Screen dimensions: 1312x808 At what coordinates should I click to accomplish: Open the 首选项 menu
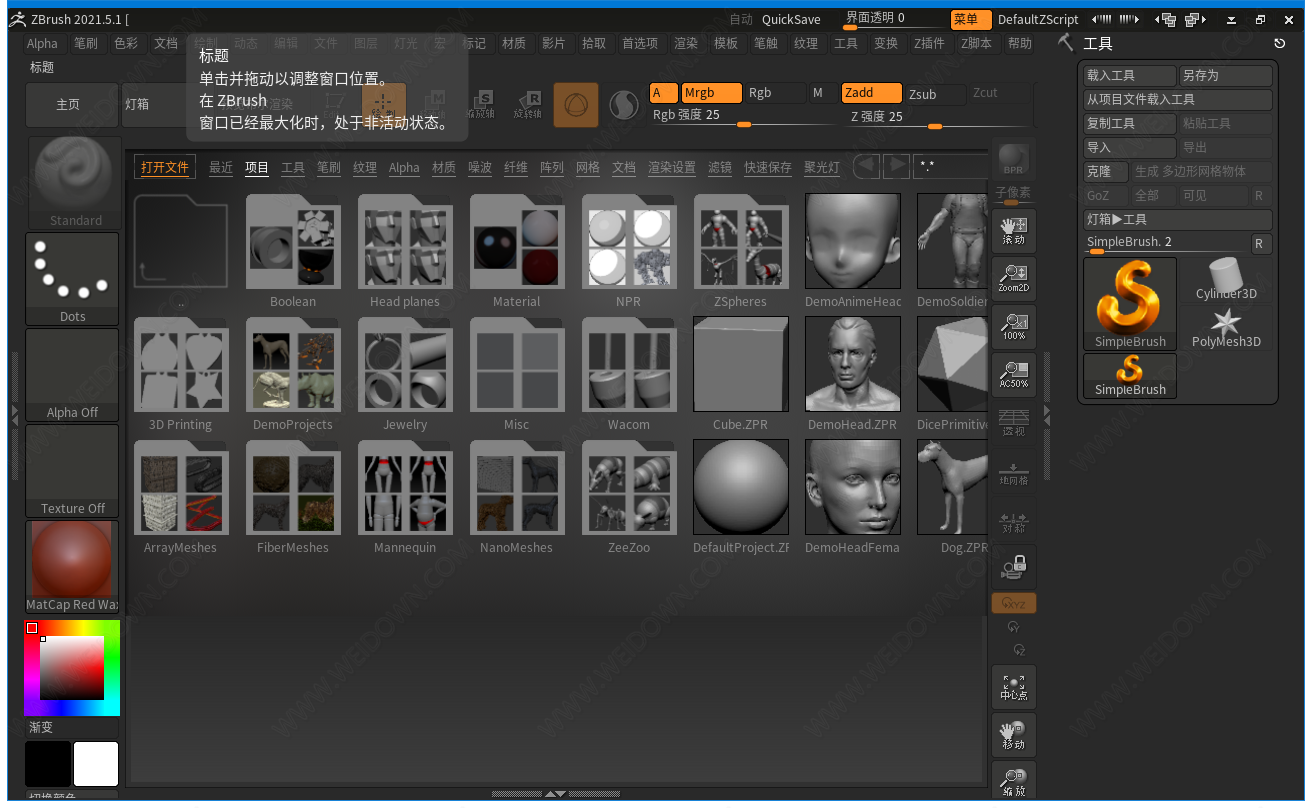[640, 43]
